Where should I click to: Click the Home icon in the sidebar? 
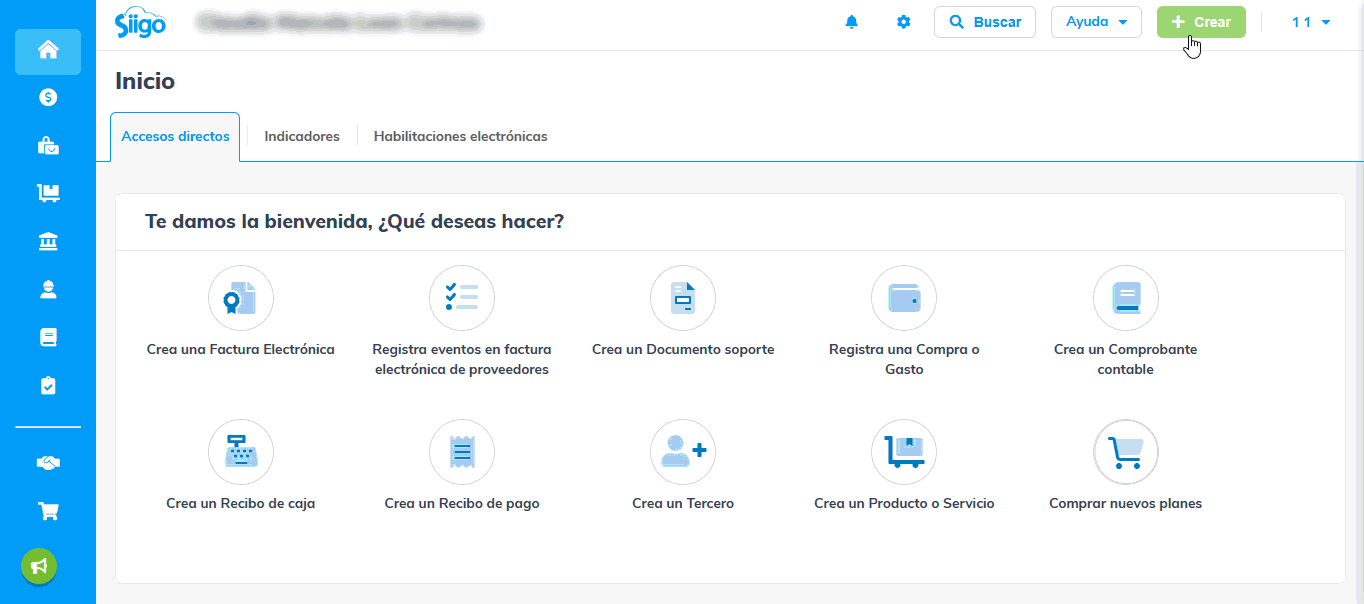(48, 51)
